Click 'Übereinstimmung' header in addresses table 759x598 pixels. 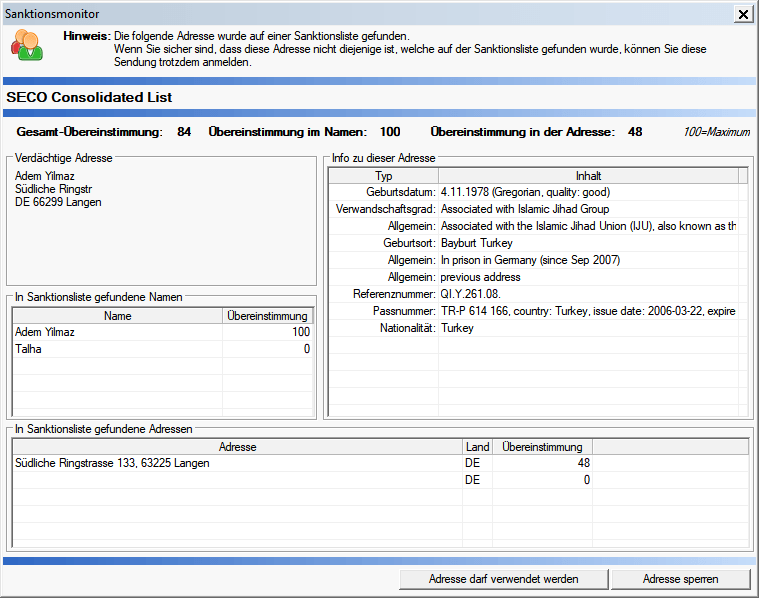coord(542,447)
